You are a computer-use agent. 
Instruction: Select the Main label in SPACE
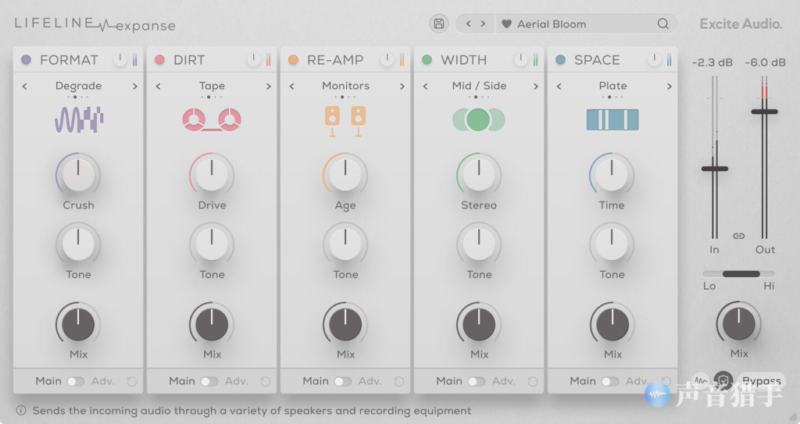pos(583,381)
